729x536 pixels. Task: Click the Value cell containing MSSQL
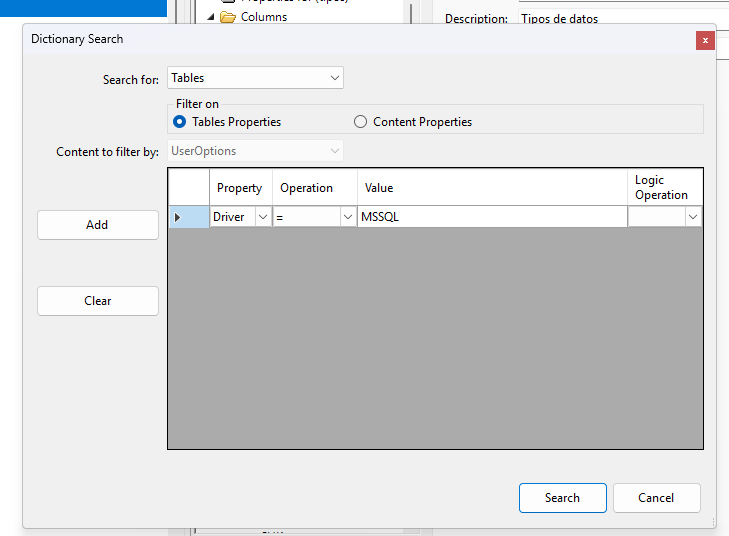pyautogui.click(x=491, y=217)
